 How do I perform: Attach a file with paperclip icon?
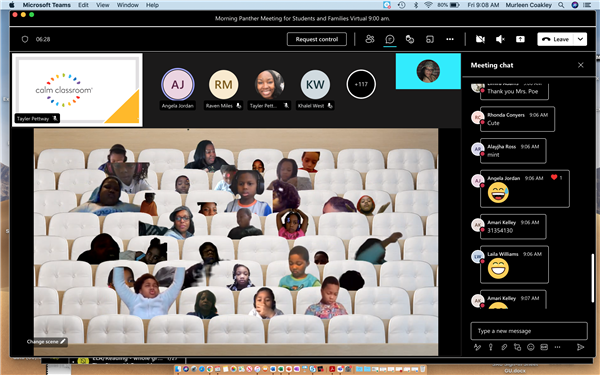[x=504, y=347]
